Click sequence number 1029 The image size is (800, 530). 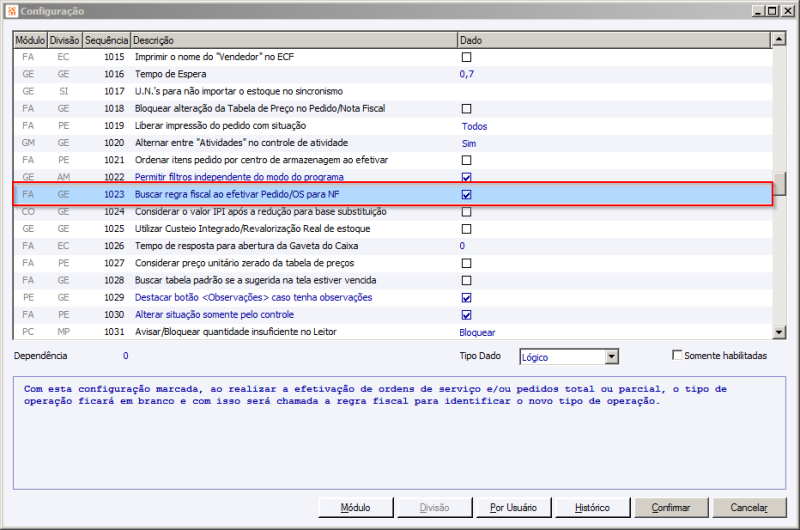[x=114, y=297]
